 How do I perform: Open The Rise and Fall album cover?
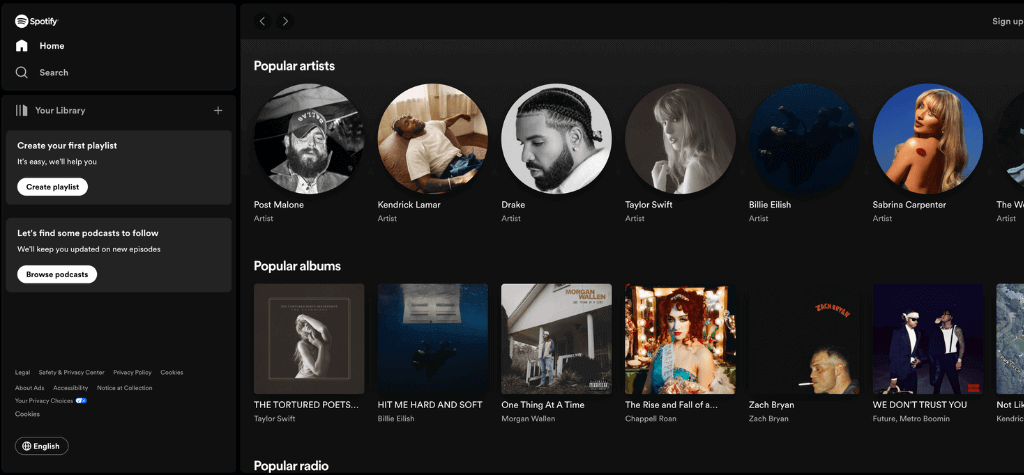click(680, 338)
